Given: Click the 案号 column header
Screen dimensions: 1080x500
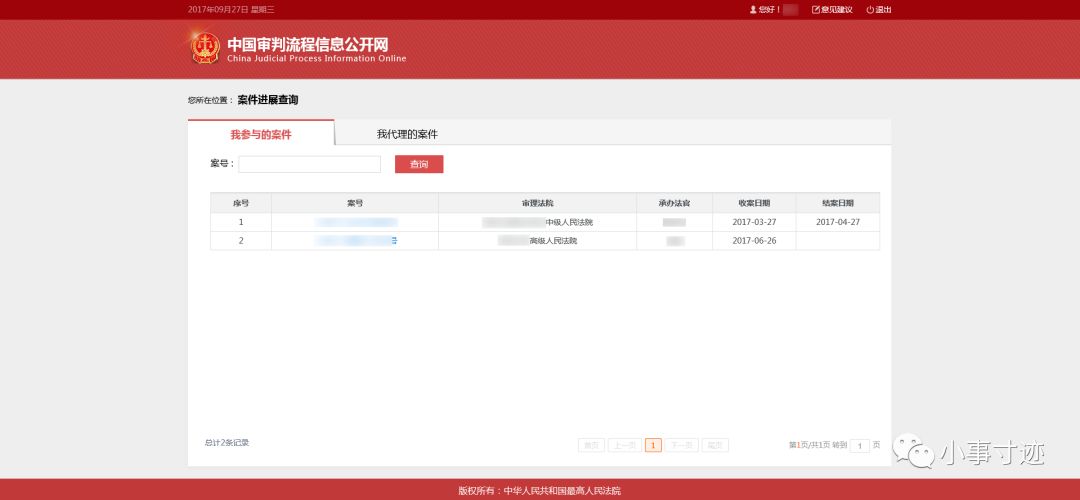Looking at the screenshot, I should coord(355,203).
